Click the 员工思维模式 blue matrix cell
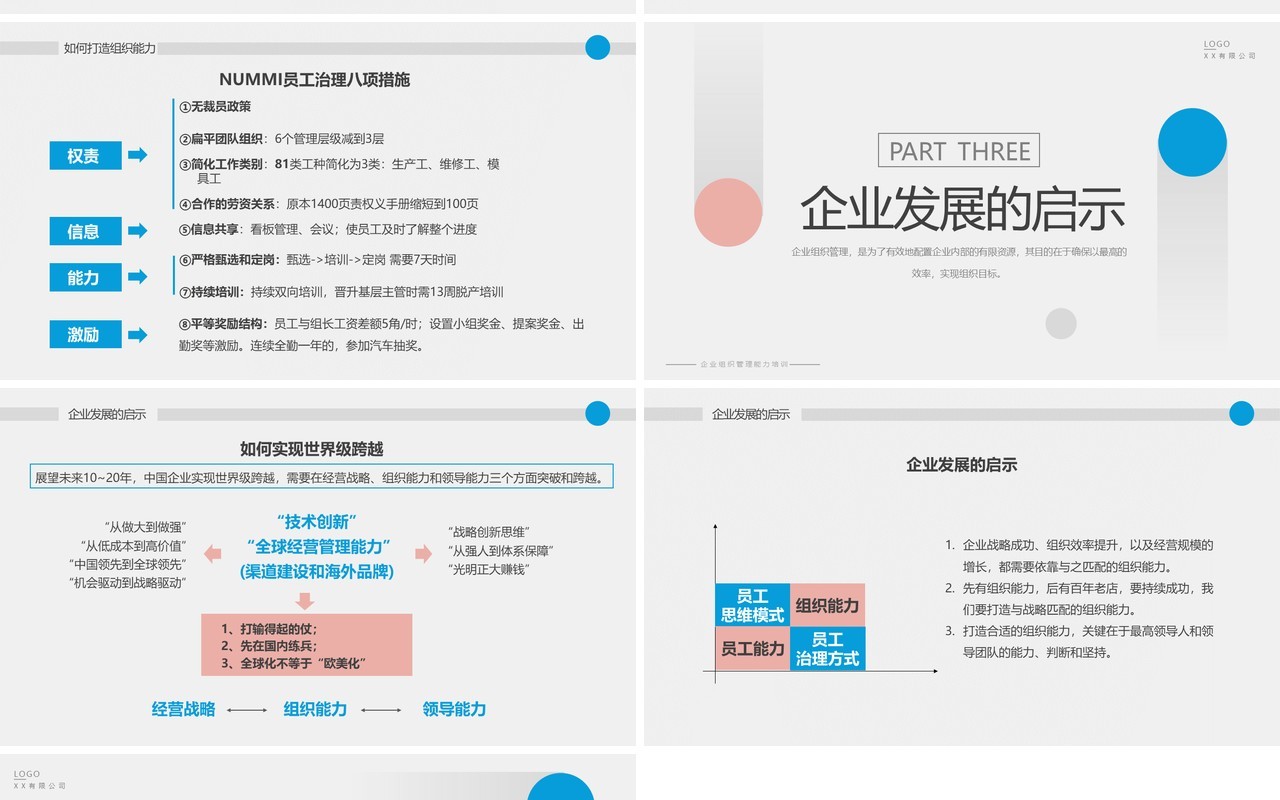Screen dimensions: 1280x800 (x=752, y=605)
